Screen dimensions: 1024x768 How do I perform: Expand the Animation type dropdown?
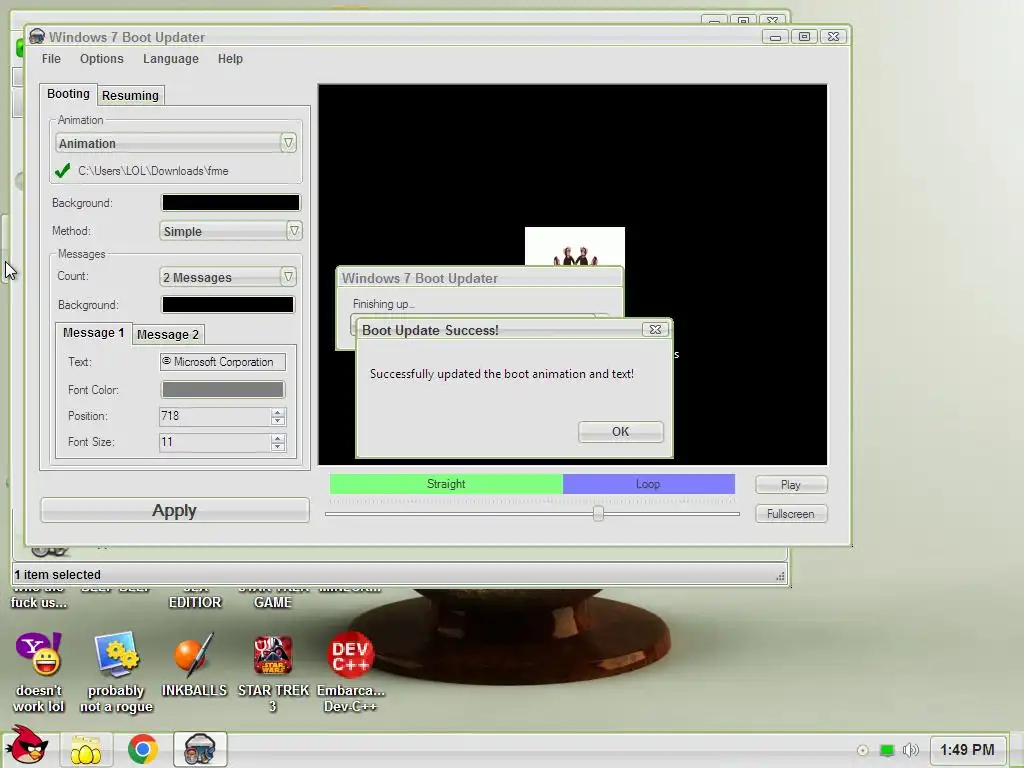click(288, 143)
